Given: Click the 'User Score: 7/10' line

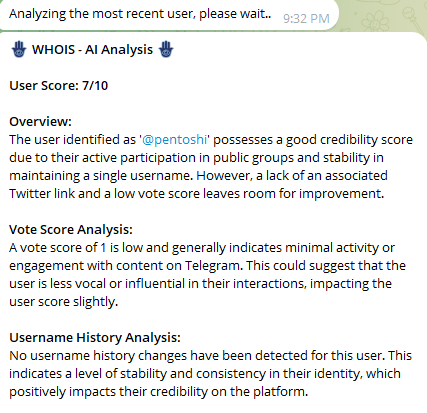Looking at the screenshot, I should tap(59, 86).
